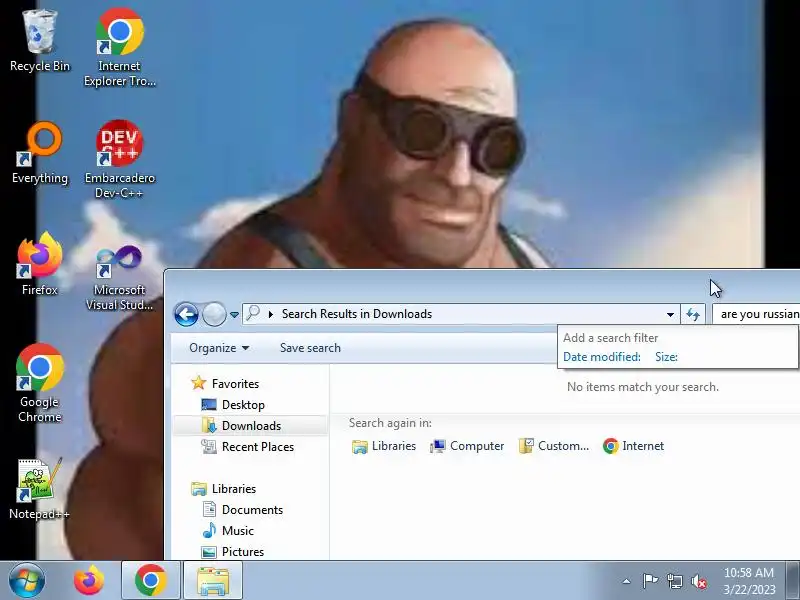Search again in Custom... location

pyautogui.click(x=554, y=446)
